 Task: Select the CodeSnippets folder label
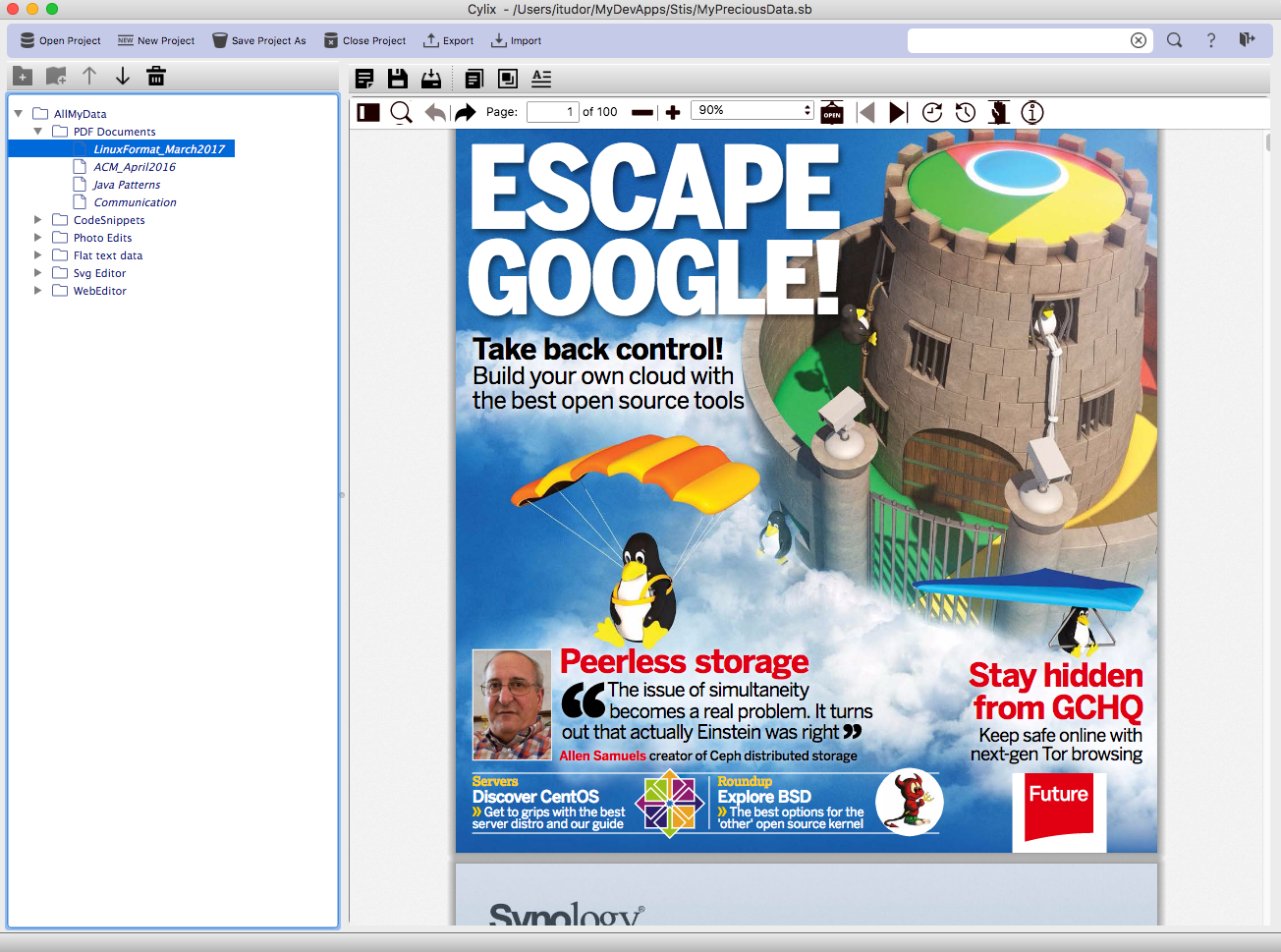click(x=109, y=220)
